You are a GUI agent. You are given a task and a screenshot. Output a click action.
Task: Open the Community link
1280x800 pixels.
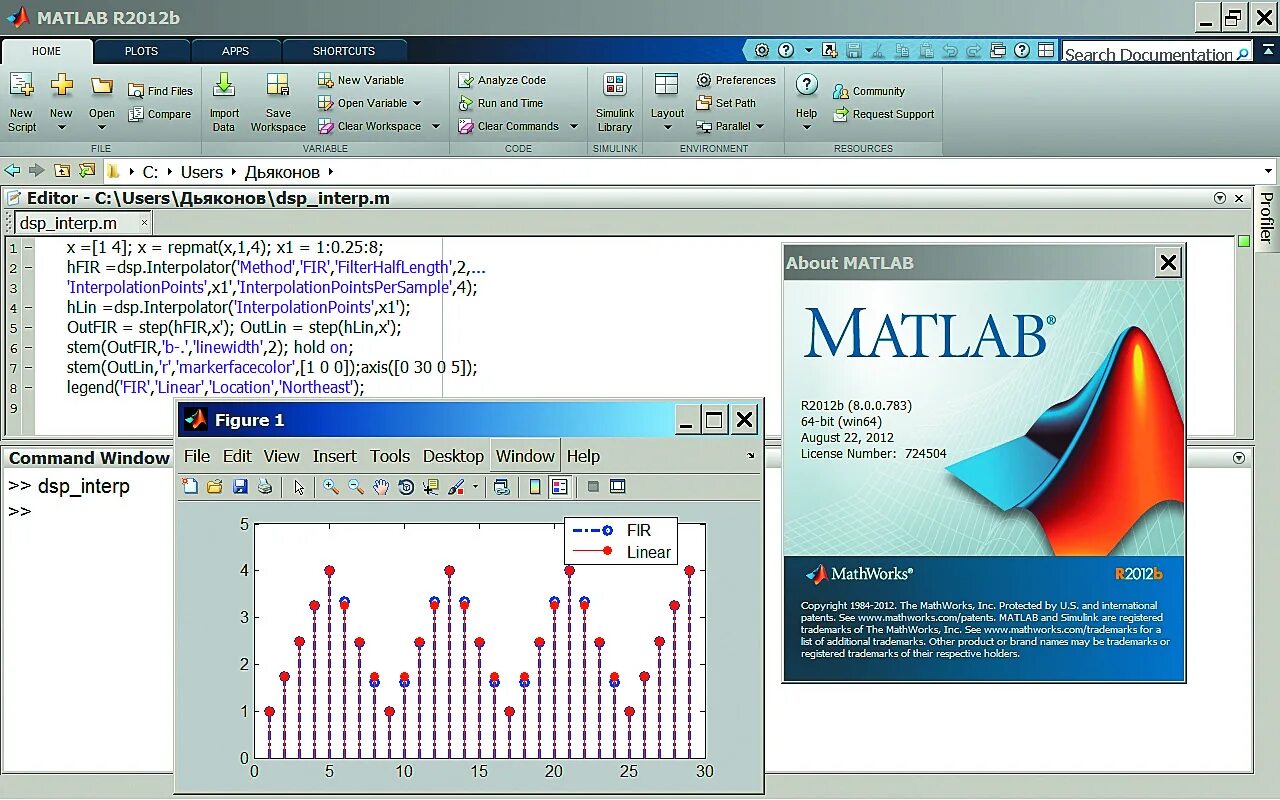tap(868, 91)
